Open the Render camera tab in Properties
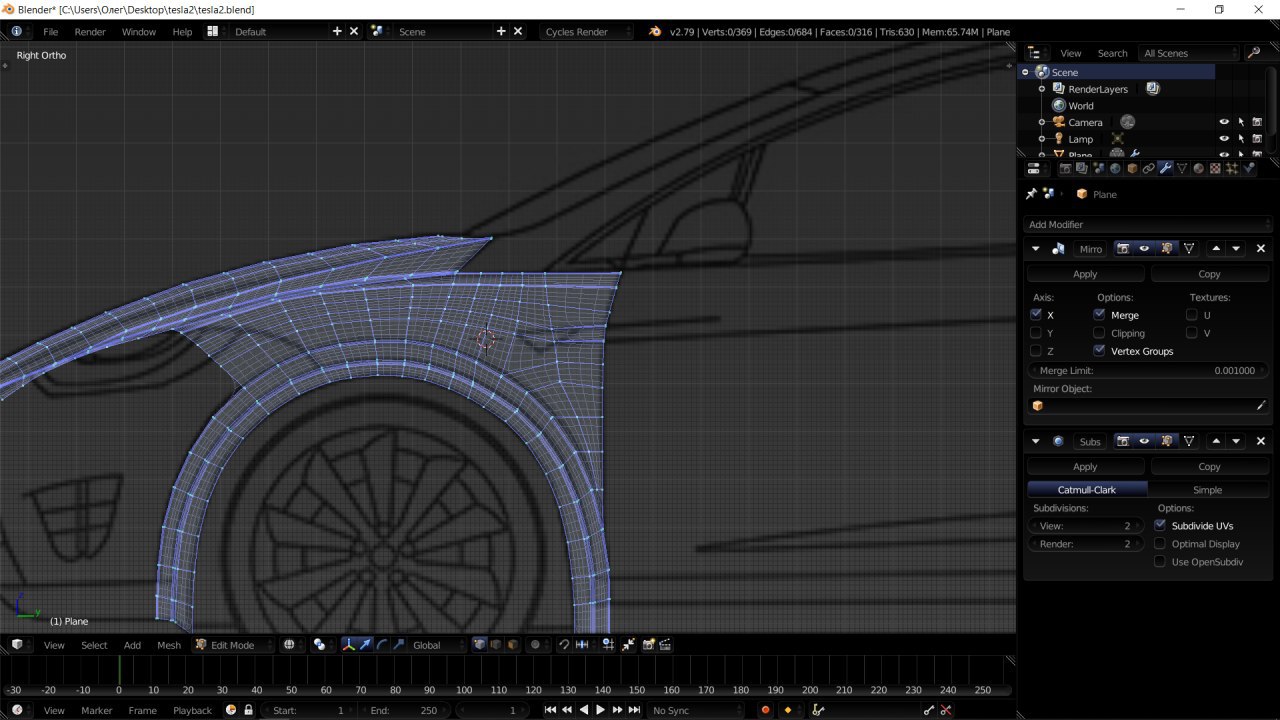This screenshot has width=1280, height=720. pos(1065,168)
